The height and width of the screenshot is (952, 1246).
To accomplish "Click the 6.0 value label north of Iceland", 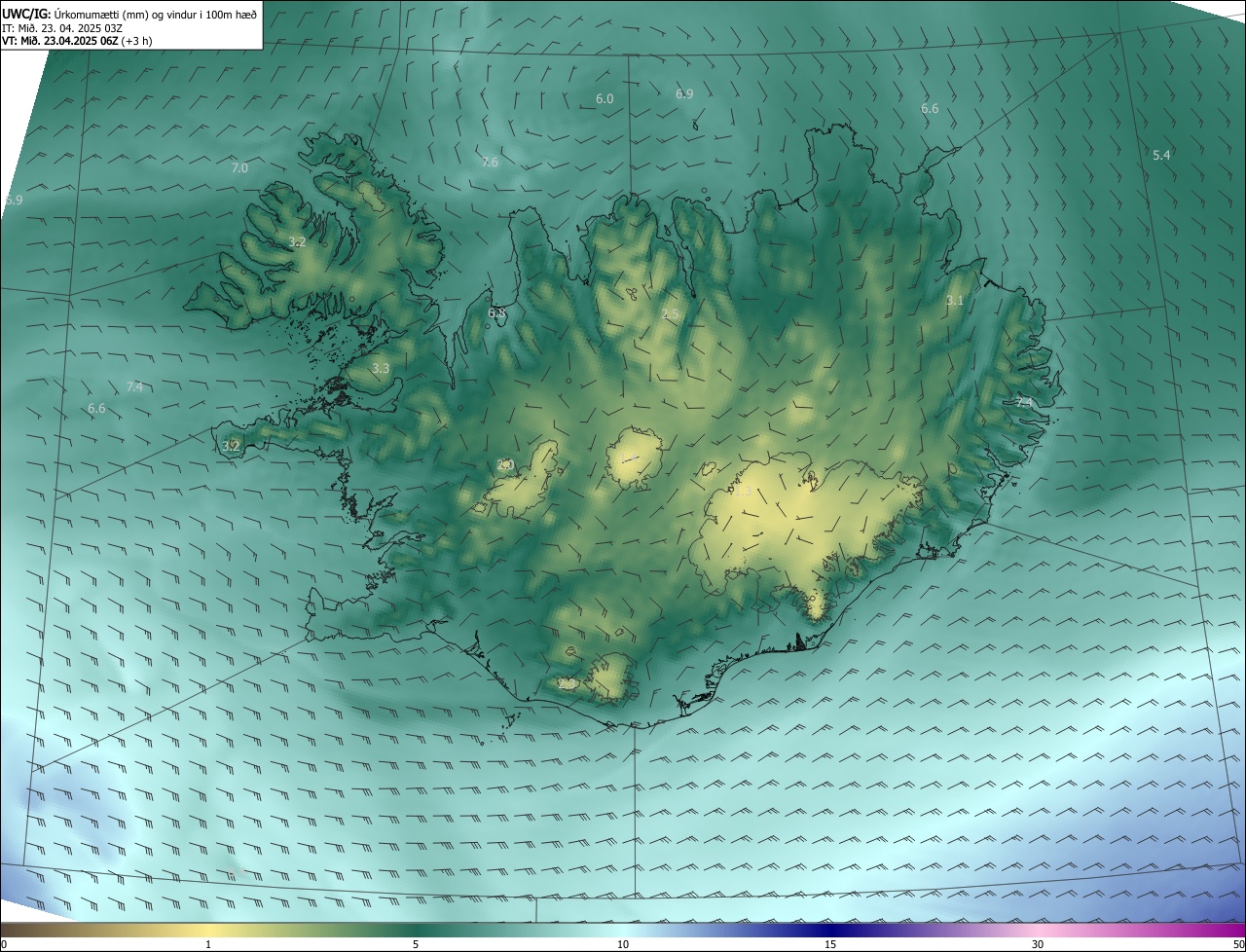I will 605,99.
